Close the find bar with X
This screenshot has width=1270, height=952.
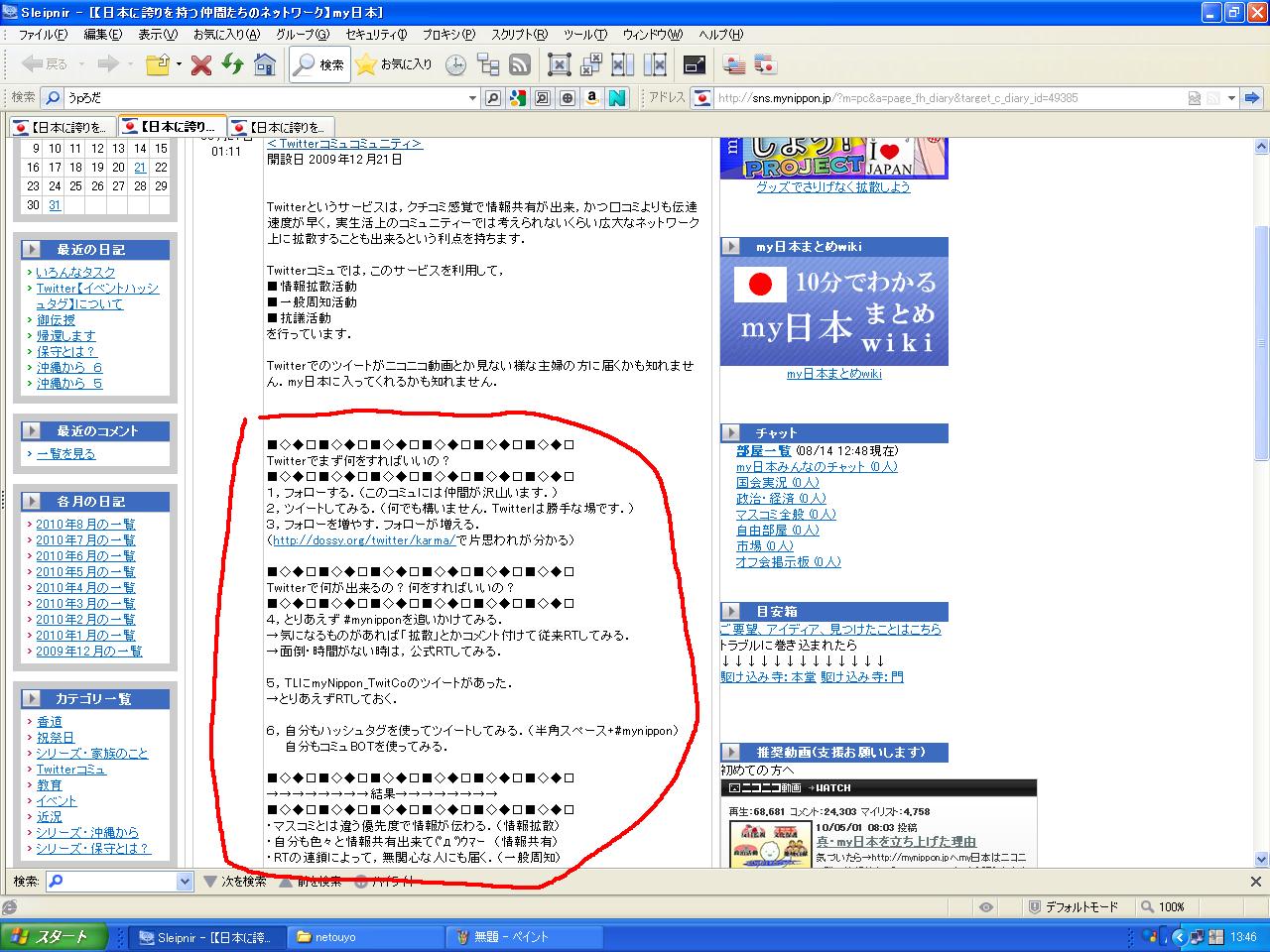point(1255,881)
